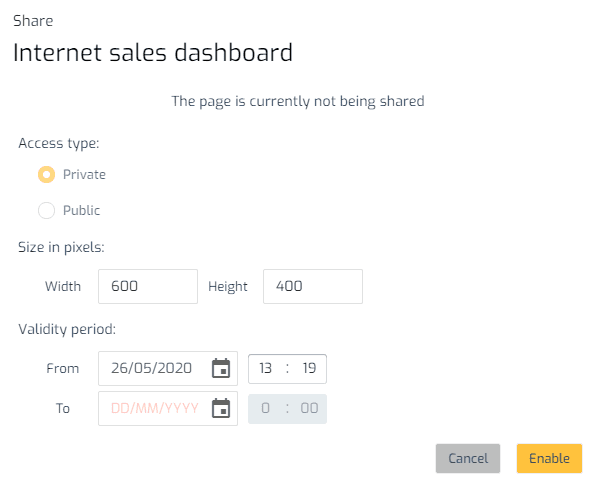The width and height of the screenshot is (593, 482).
Task: Click the Private option label
Action: [x=84, y=174]
